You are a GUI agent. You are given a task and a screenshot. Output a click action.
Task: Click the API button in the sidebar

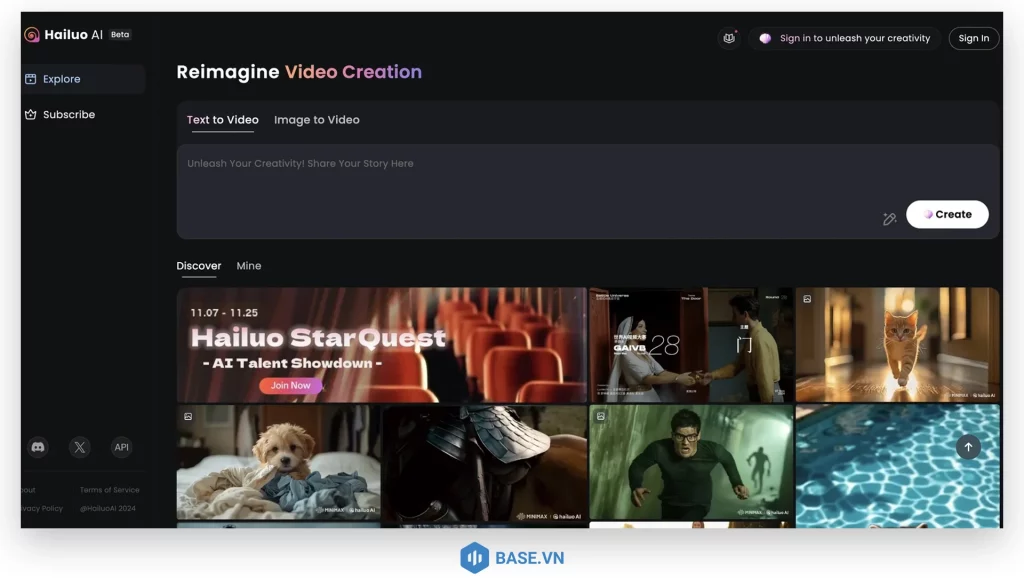tap(121, 447)
